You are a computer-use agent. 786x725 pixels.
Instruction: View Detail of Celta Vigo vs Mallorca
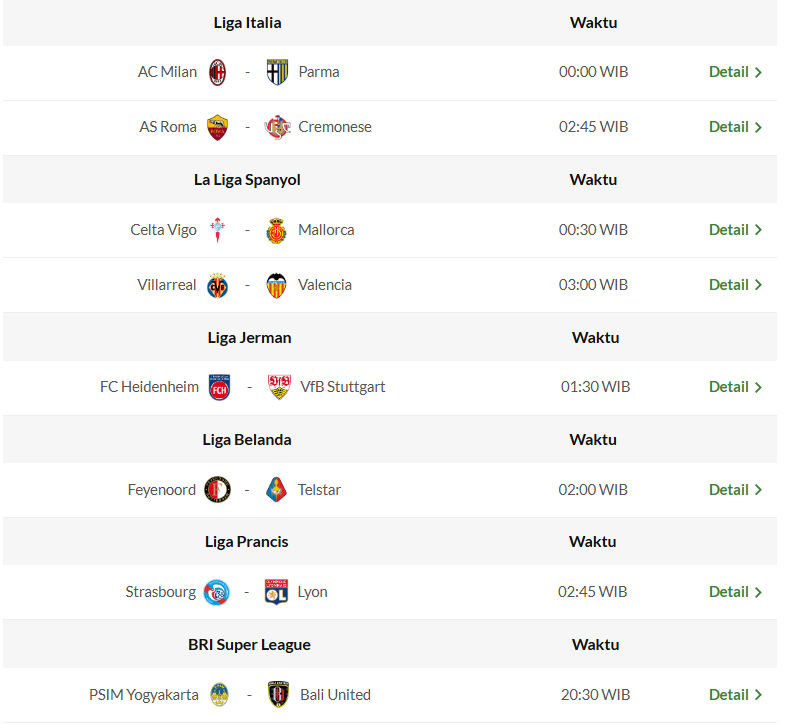pyautogui.click(x=729, y=230)
